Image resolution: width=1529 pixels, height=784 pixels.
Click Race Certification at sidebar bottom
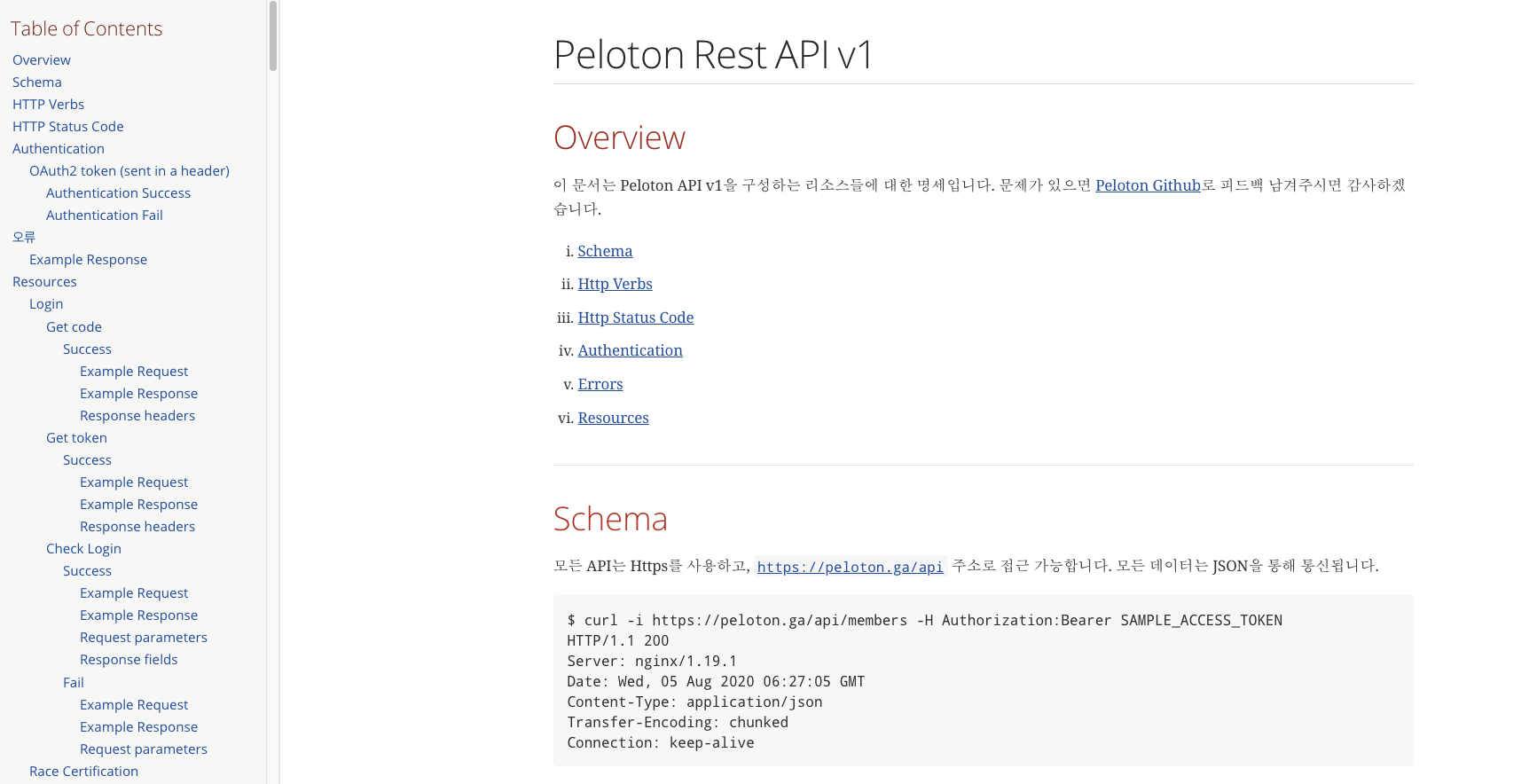83,771
